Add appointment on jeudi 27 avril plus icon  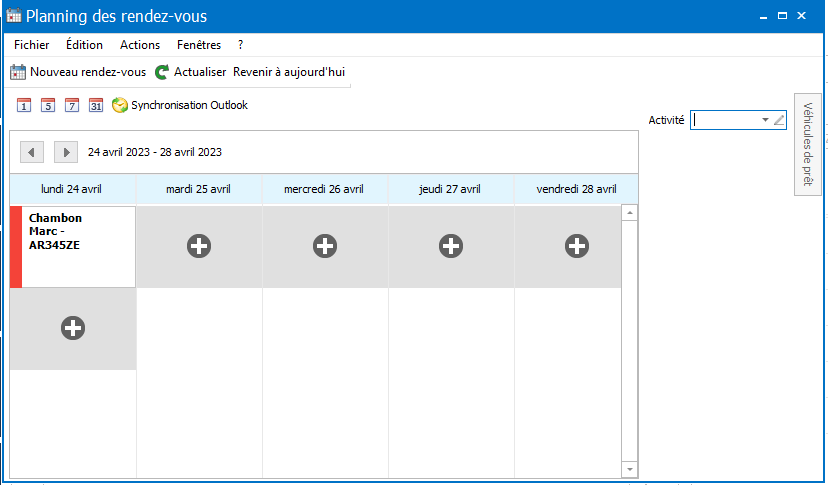[451, 246]
